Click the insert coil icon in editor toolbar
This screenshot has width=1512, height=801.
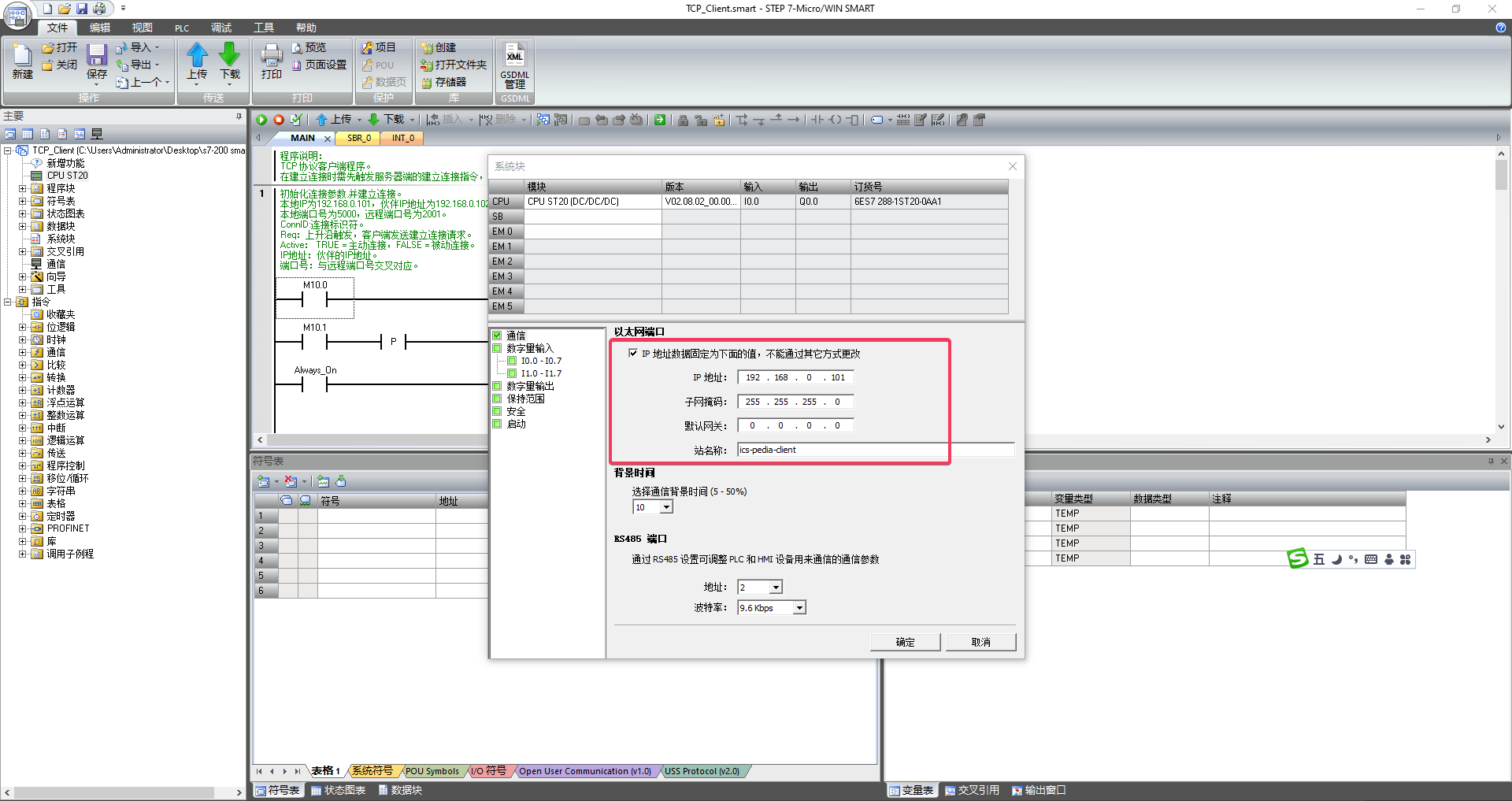(835, 120)
